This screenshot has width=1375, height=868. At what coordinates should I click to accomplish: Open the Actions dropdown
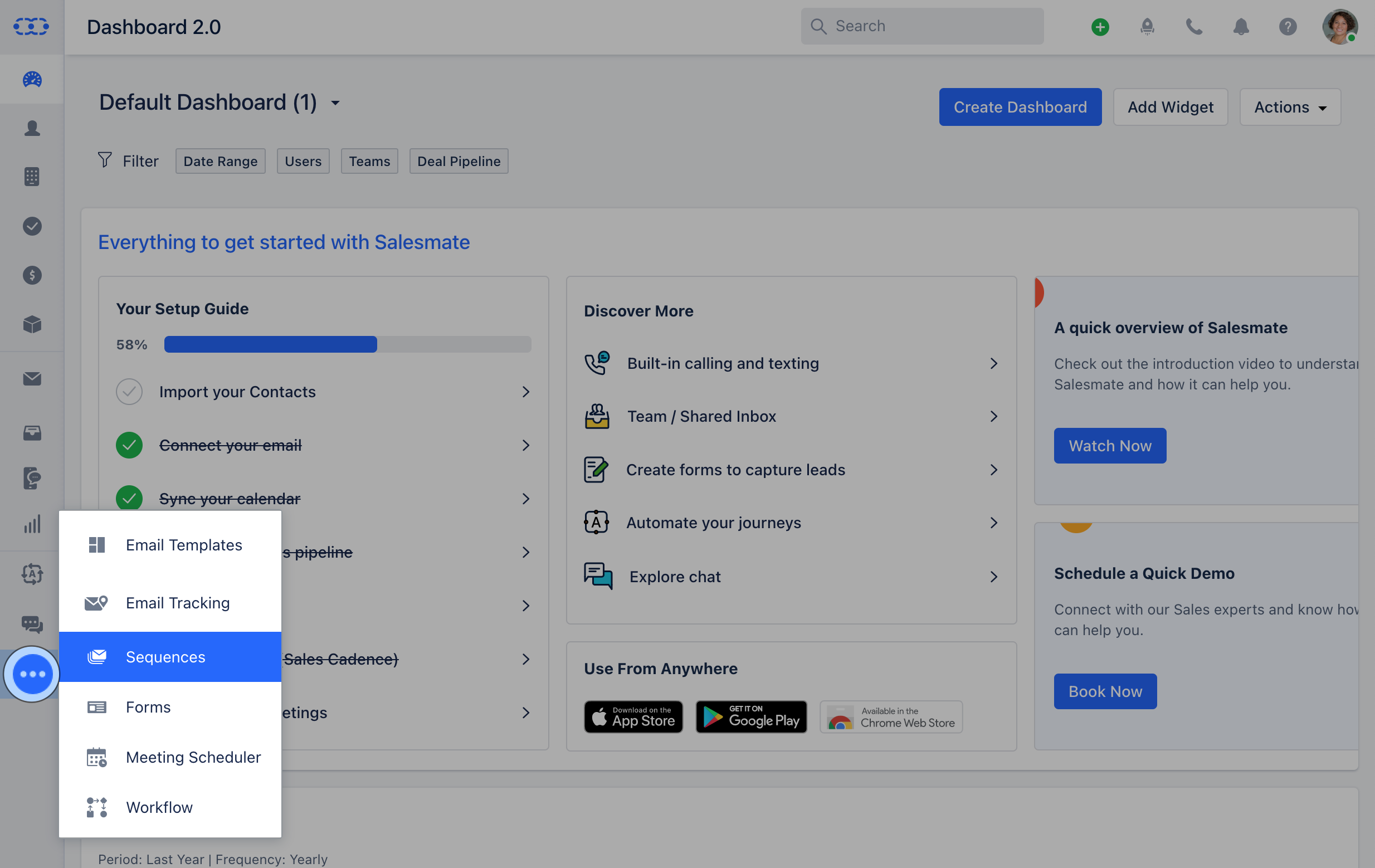[1289, 107]
